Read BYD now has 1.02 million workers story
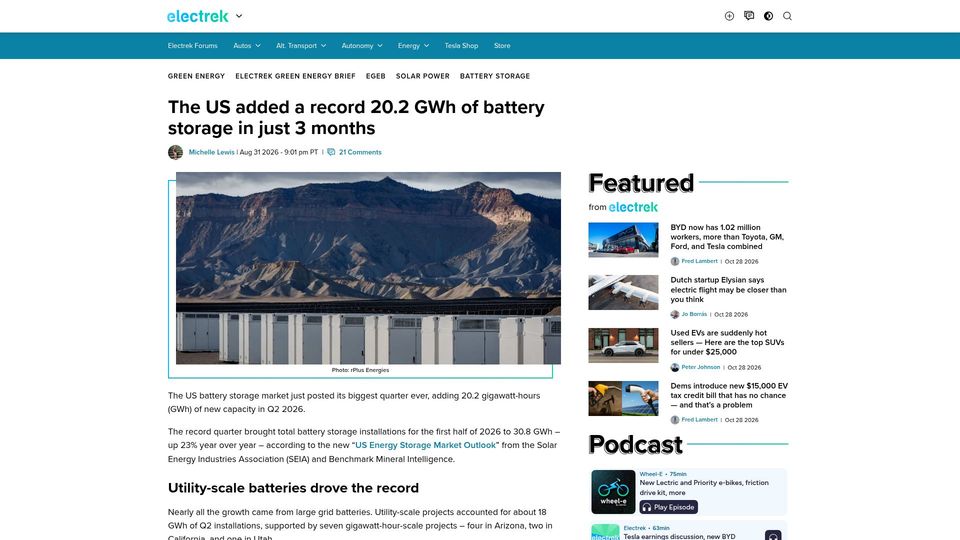This screenshot has height=540, width=960. pyautogui.click(x=727, y=237)
